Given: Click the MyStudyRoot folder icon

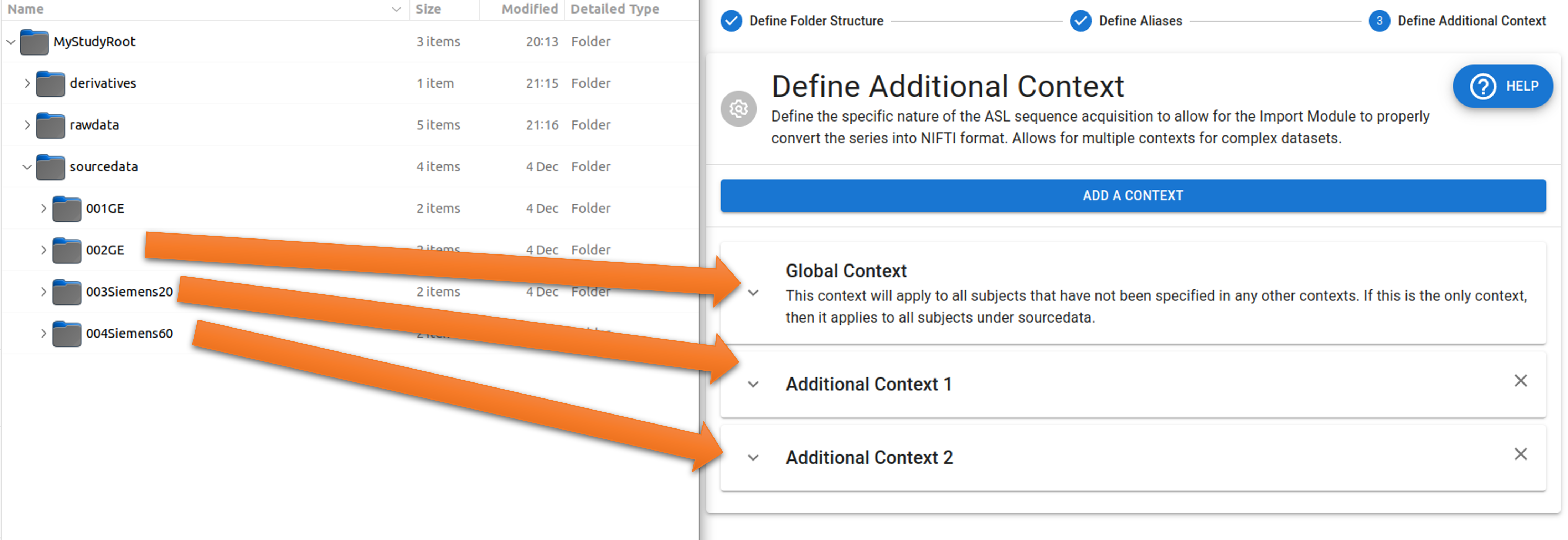Looking at the screenshot, I should tap(34, 42).
